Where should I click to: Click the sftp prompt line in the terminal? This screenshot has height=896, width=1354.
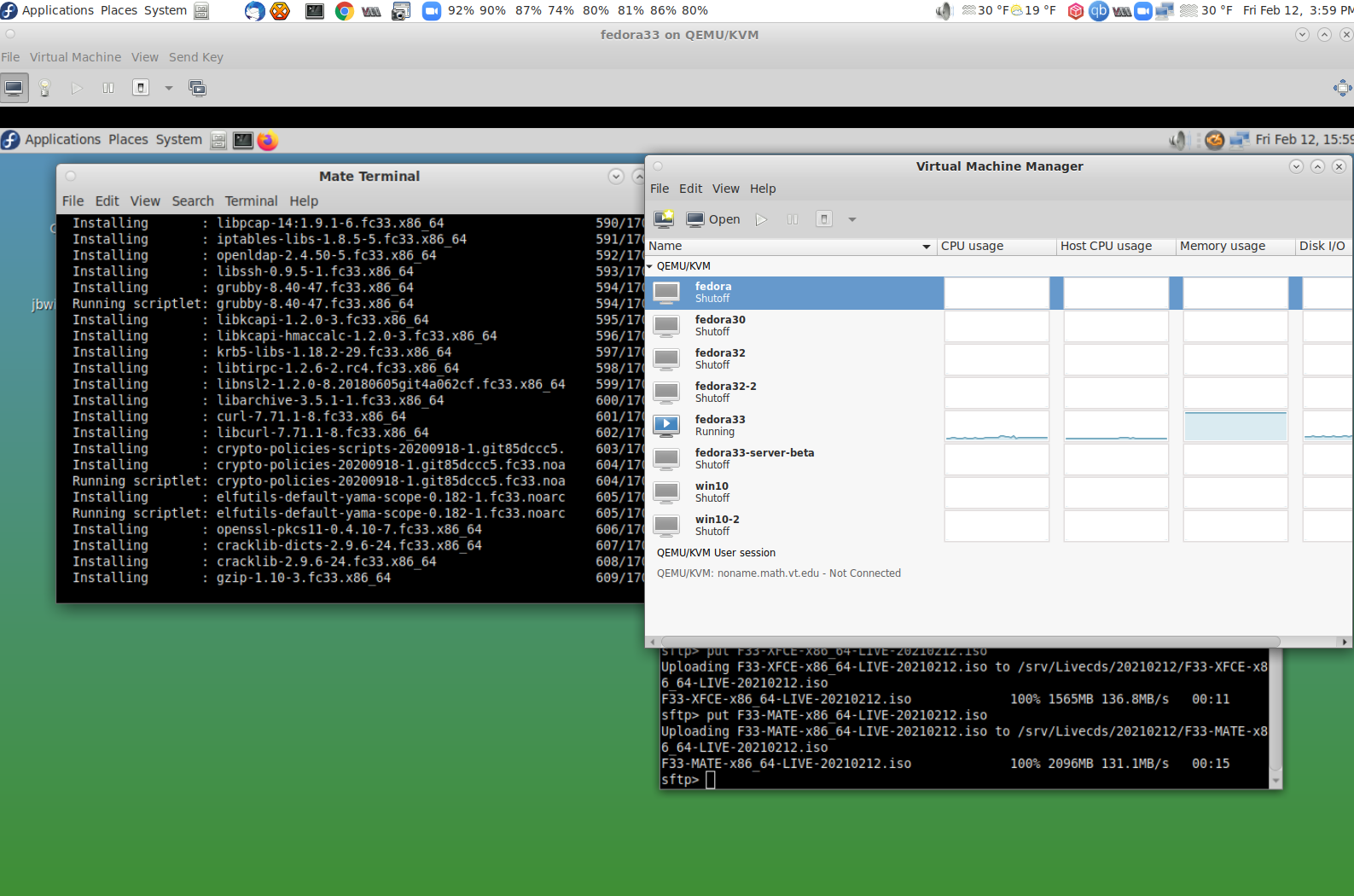pyautogui.click(x=965, y=780)
